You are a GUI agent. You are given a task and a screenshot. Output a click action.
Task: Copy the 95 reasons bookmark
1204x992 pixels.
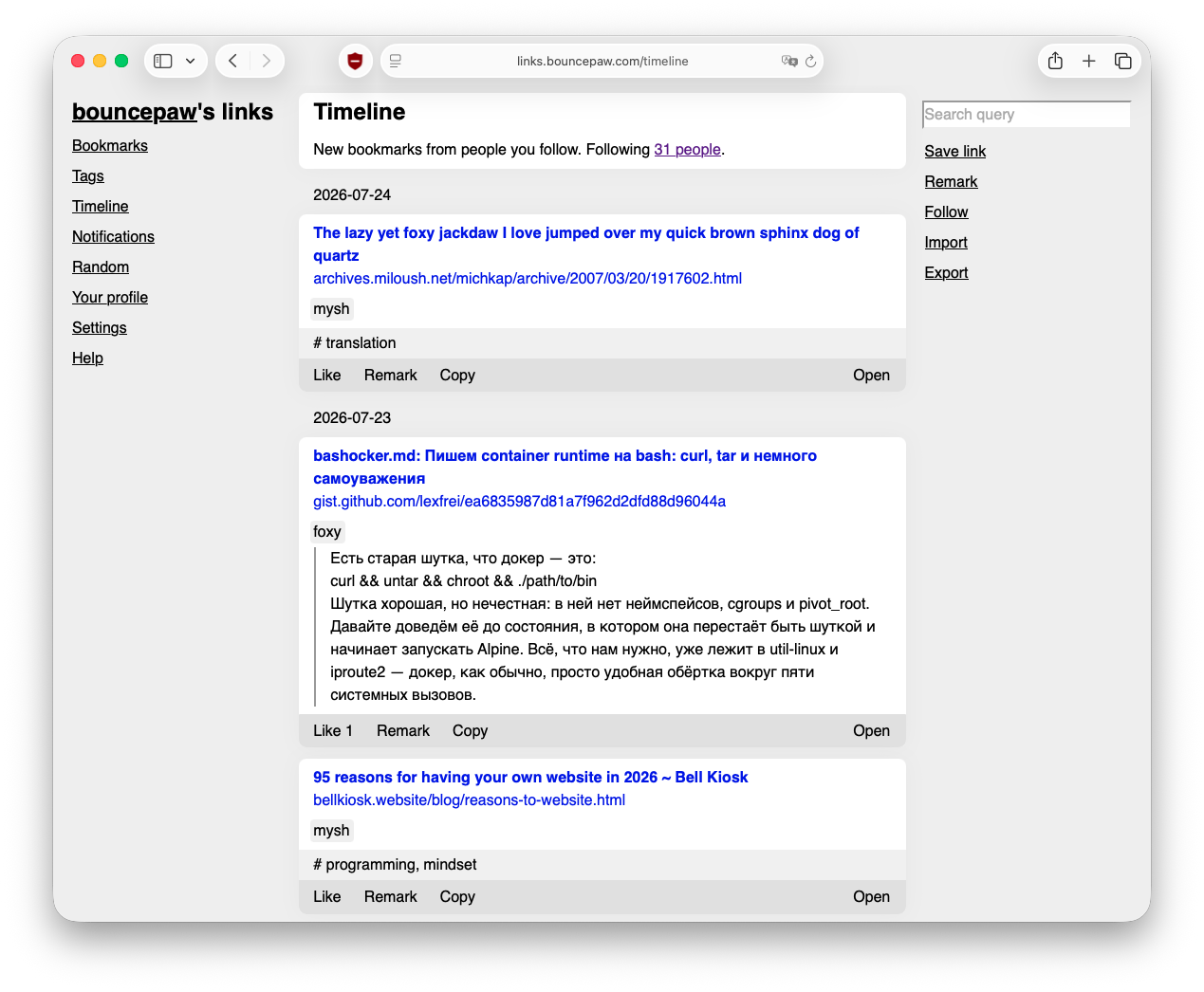tap(457, 896)
